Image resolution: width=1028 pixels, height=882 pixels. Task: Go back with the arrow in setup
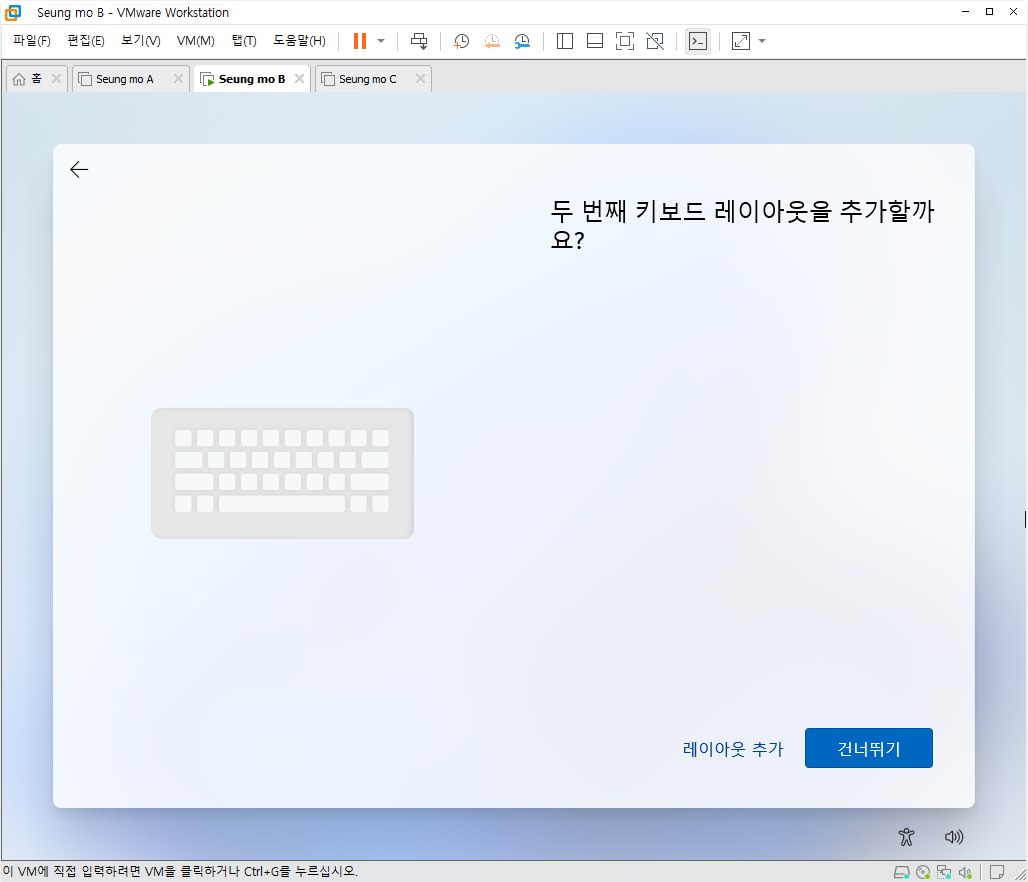[x=79, y=170]
